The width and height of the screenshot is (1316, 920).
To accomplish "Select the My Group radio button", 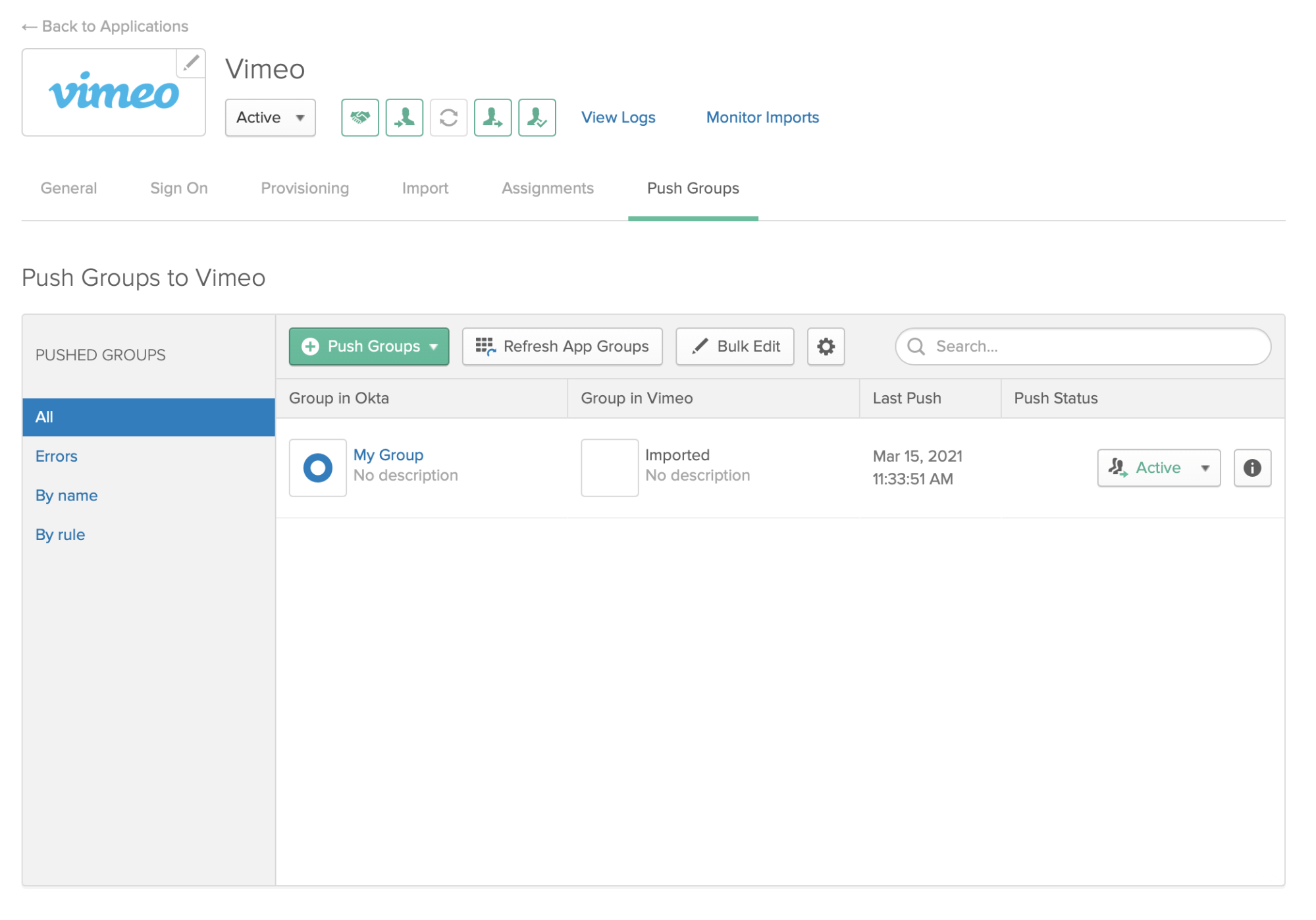I will tap(316, 467).
